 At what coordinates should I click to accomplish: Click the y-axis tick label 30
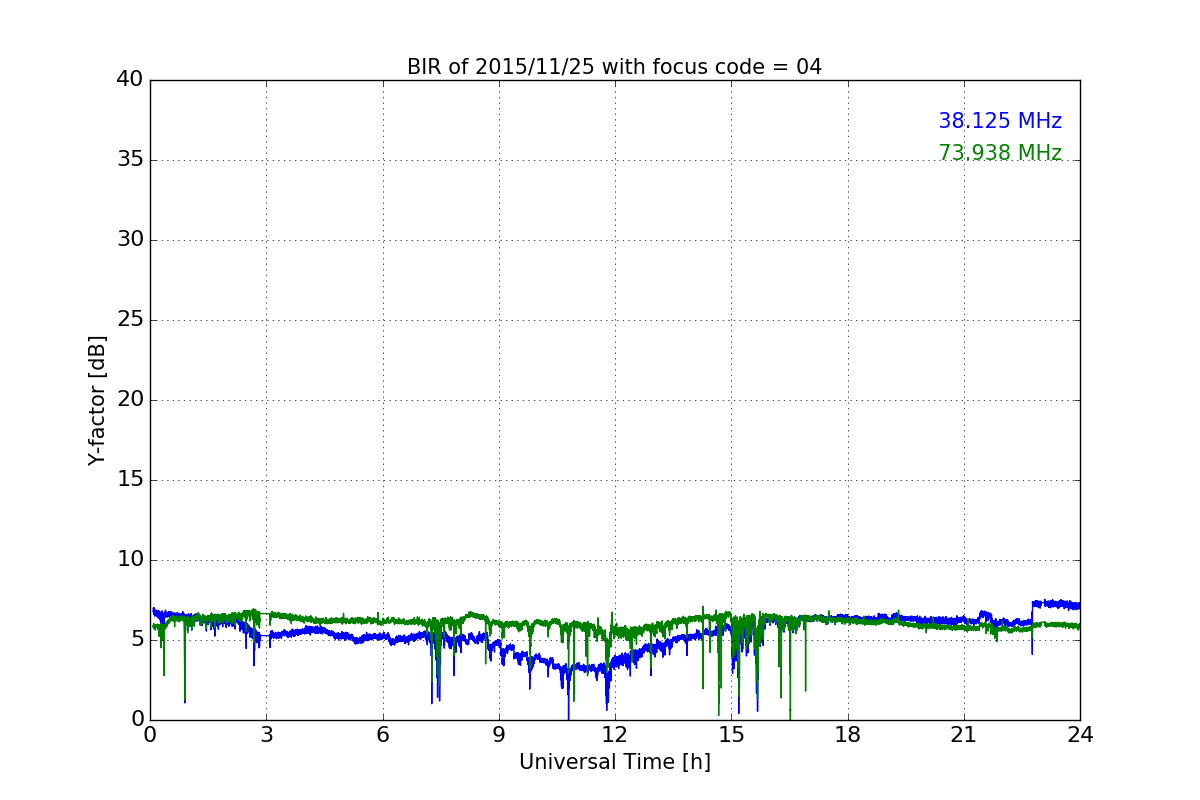click(130, 240)
